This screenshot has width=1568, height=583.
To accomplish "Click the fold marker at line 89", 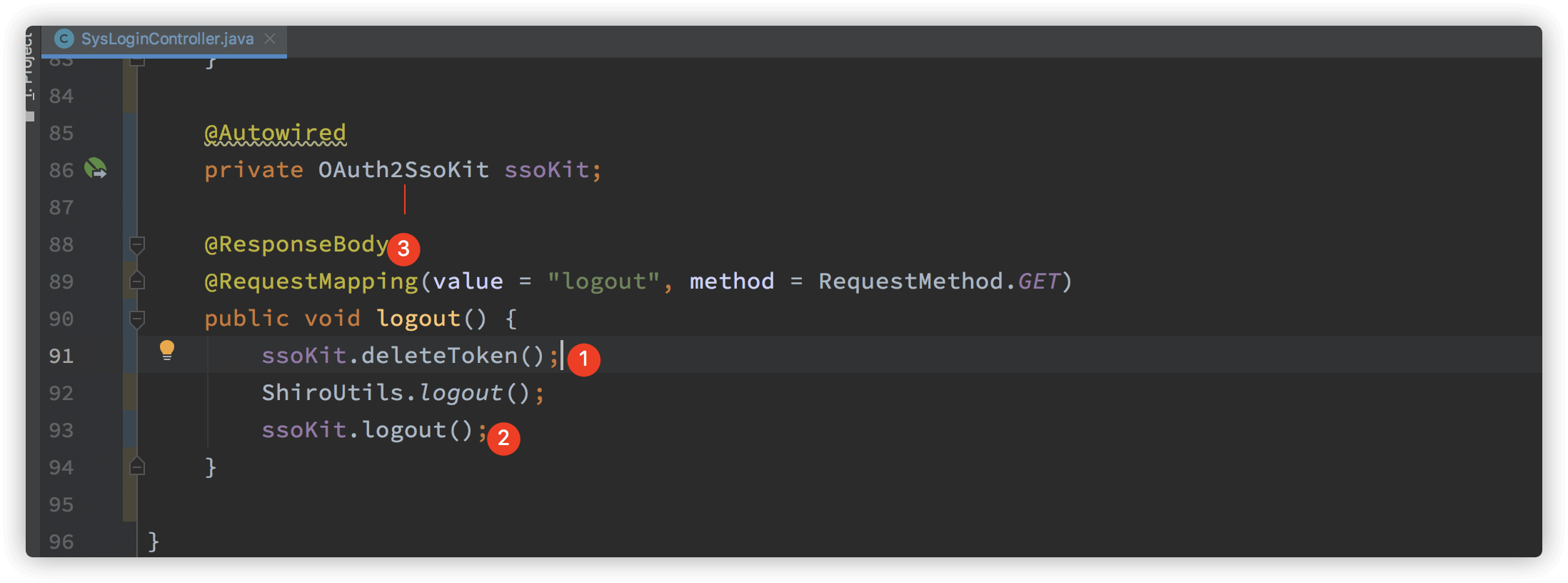I will [137, 281].
